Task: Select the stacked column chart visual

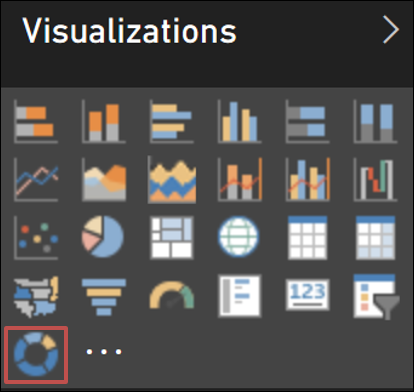Action: click(x=104, y=121)
